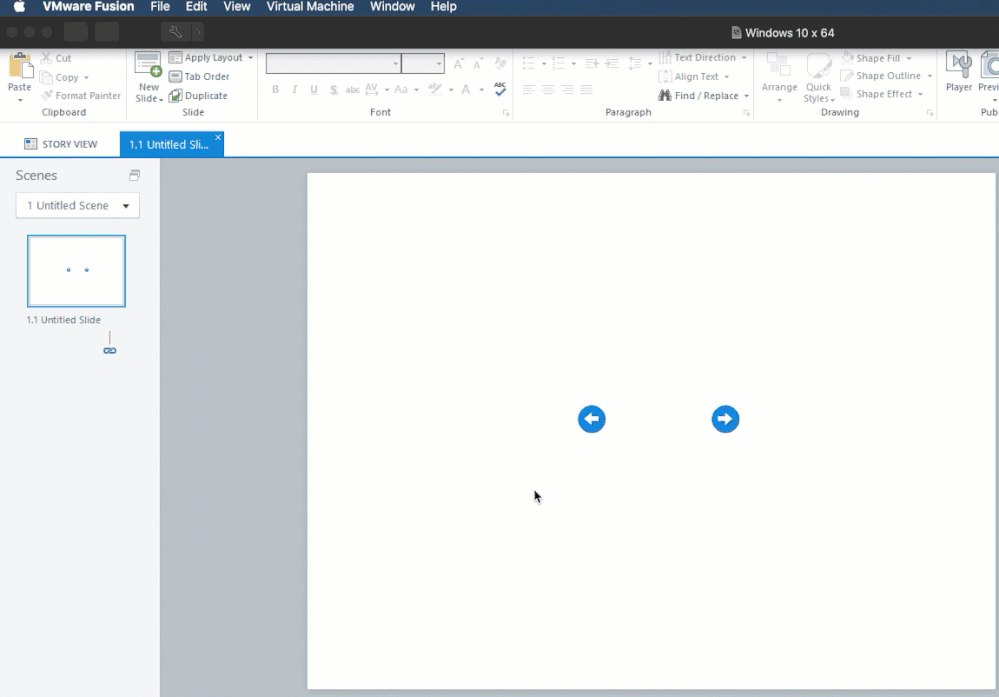This screenshot has width=999, height=697.
Task: Click the slide link icon under thumbnail
Action: click(x=110, y=350)
